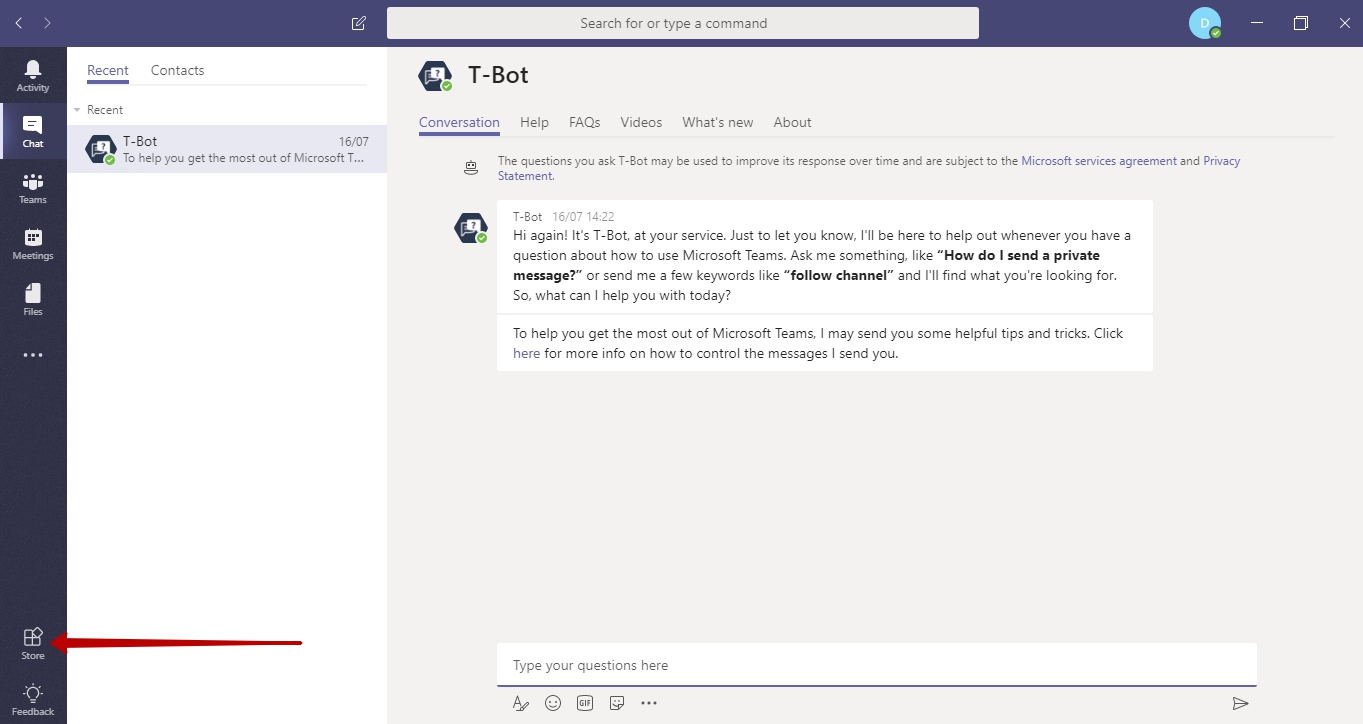Open the What's new tab
This screenshot has width=1363, height=724.
click(718, 122)
